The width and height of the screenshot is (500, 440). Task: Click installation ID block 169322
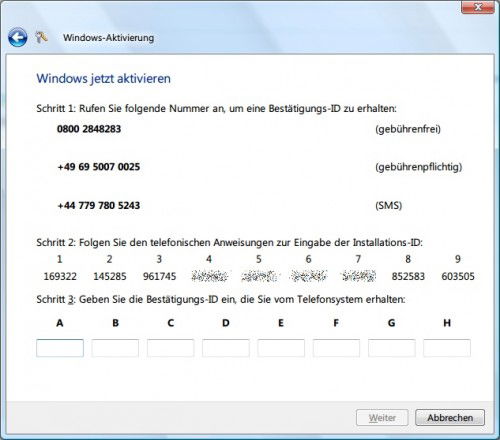tap(60, 276)
